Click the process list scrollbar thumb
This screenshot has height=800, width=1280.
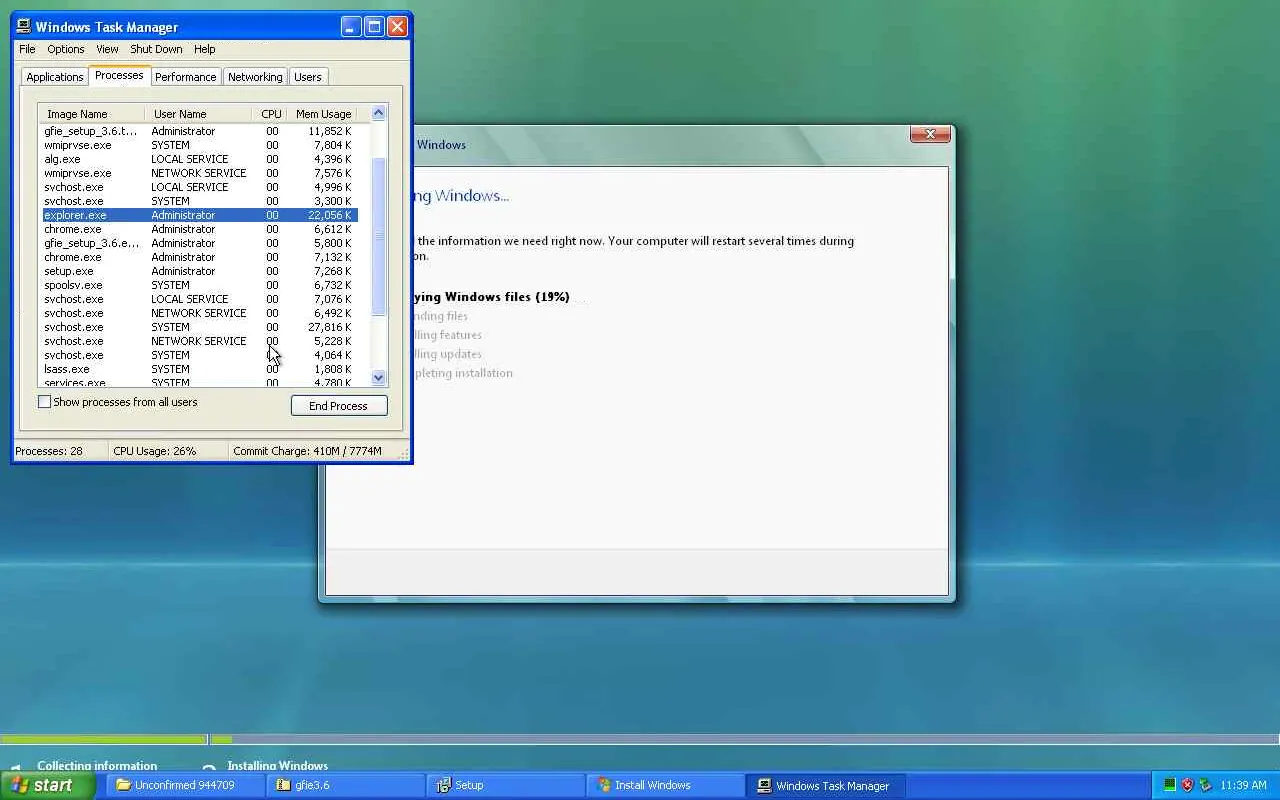pyautogui.click(x=378, y=237)
